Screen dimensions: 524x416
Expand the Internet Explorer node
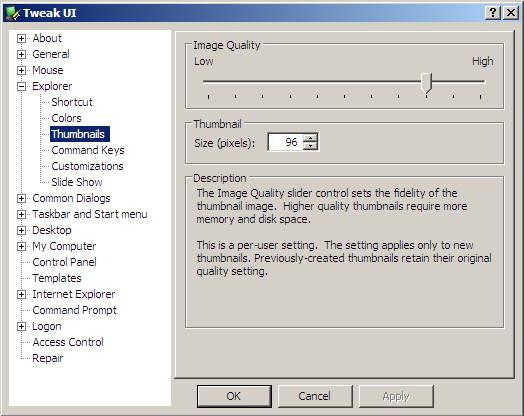pos(21,294)
